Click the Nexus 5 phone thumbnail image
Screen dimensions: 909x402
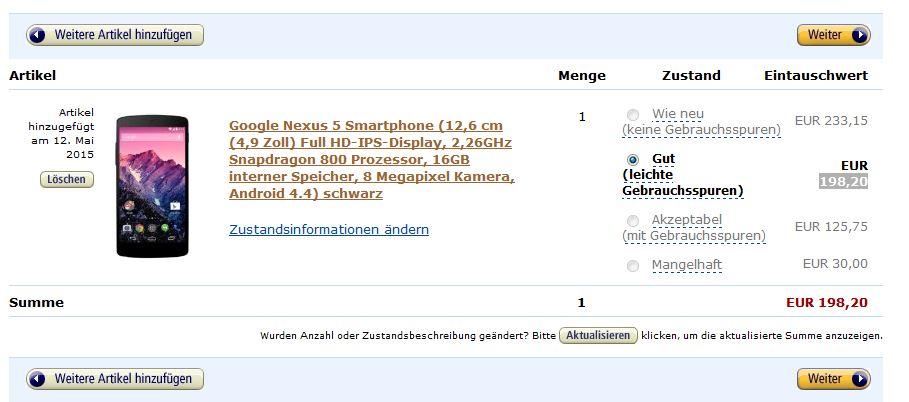coord(152,186)
